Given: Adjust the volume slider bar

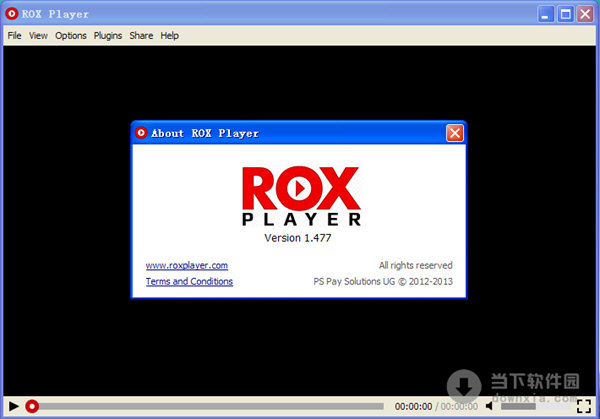Looking at the screenshot, I should point(536,406).
